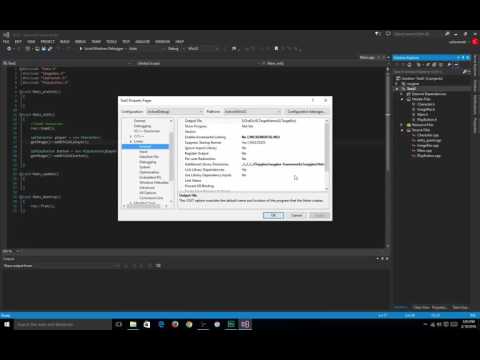Click the Configuration Manager button

pyautogui.click(x=306, y=111)
